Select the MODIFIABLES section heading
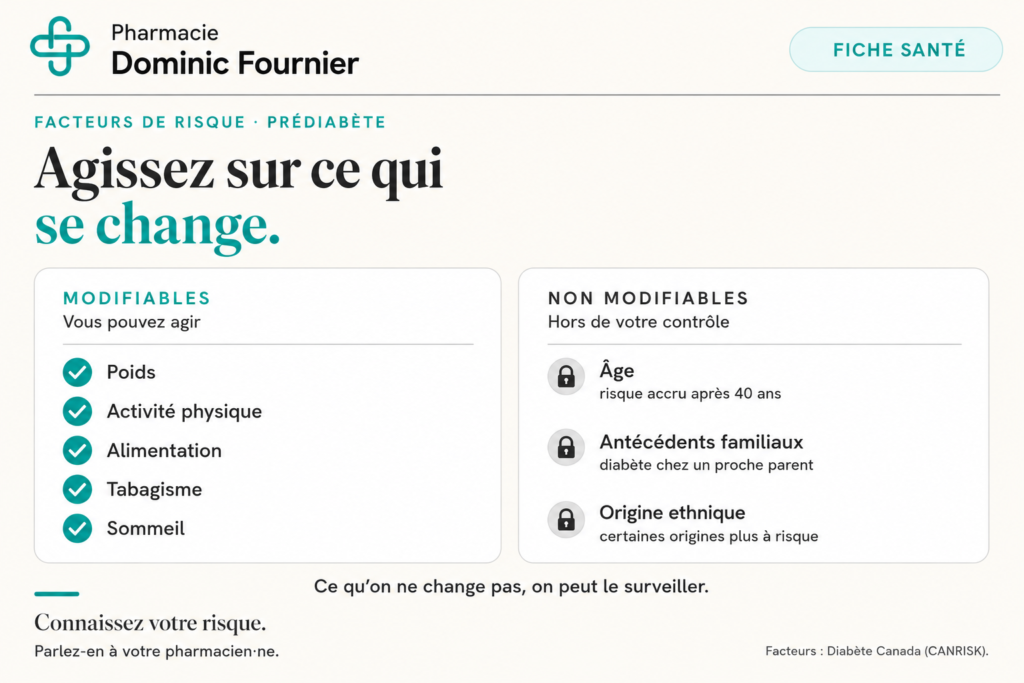Image resolution: width=1024 pixels, height=683 pixels. pyautogui.click(x=136, y=298)
